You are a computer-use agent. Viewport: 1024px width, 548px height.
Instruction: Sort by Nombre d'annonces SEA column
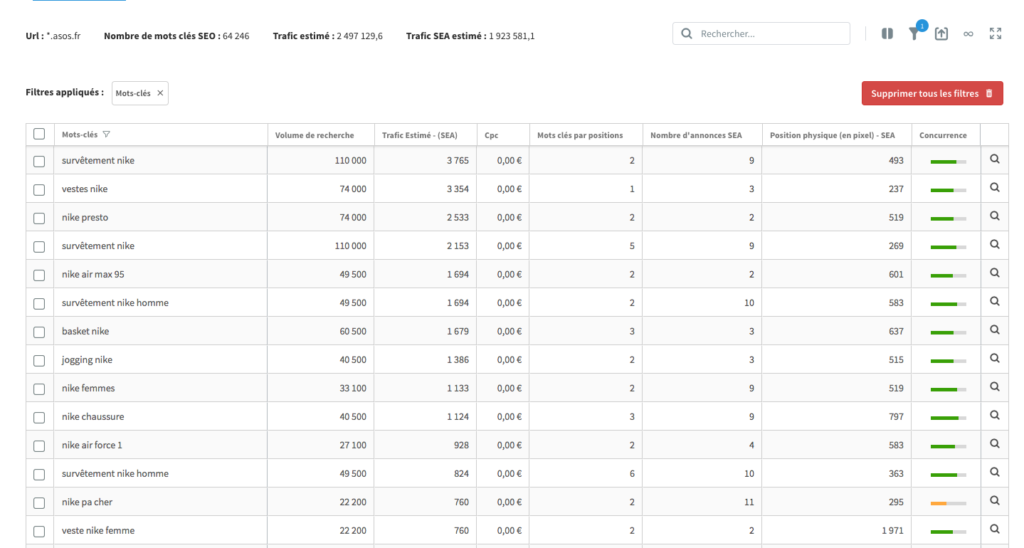[696, 135]
